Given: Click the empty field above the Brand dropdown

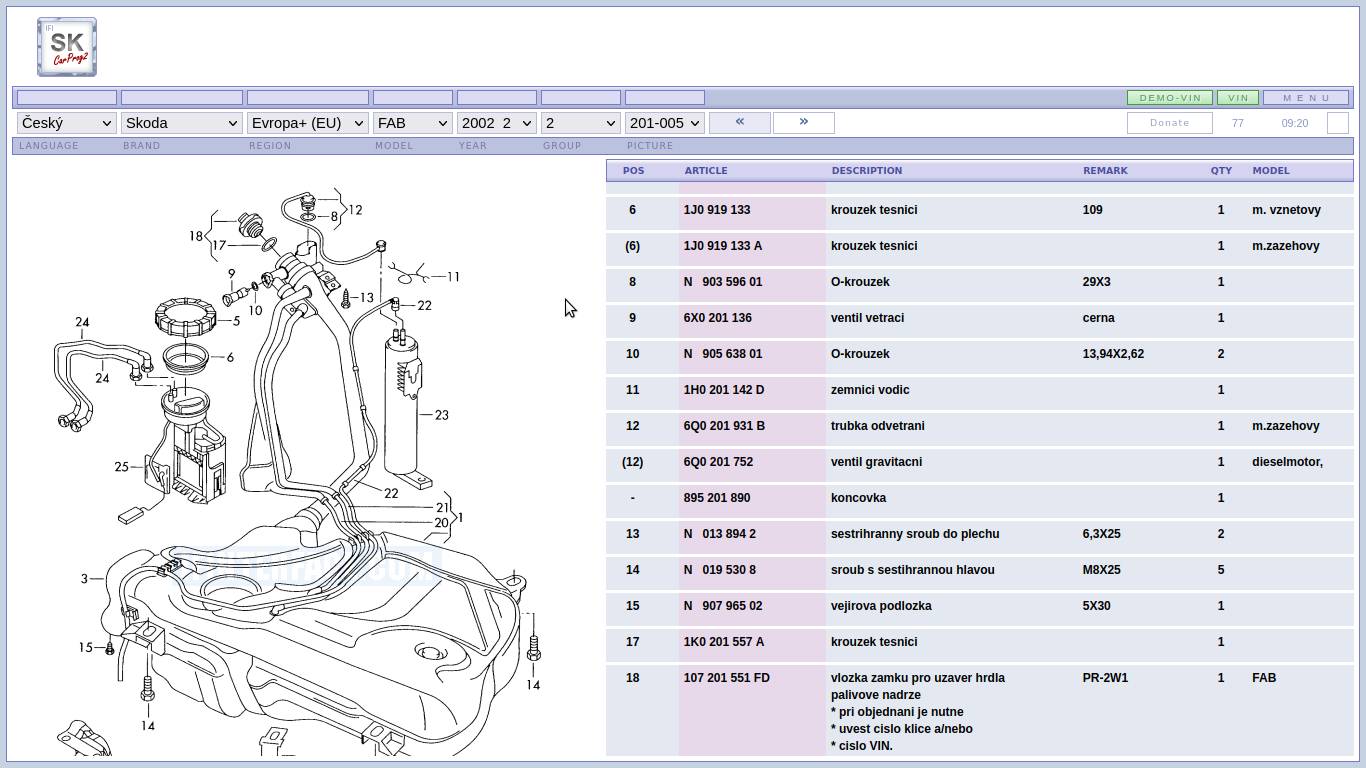Looking at the screenshot, I should [182, 98].
